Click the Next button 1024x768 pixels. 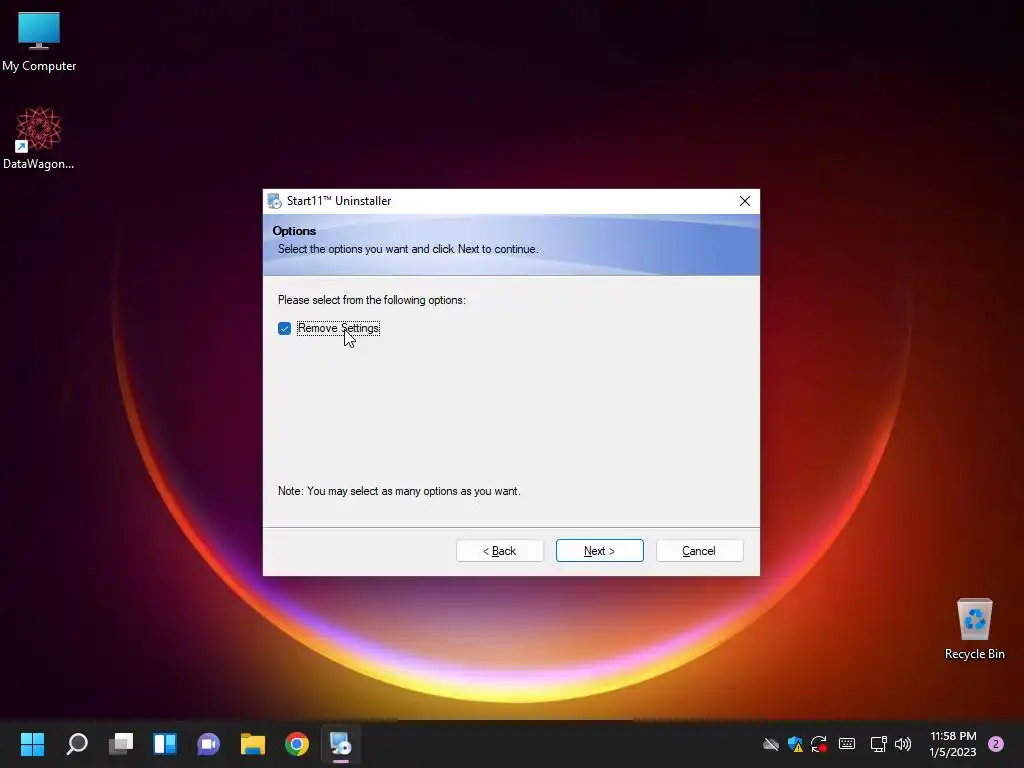pos(600,551)
